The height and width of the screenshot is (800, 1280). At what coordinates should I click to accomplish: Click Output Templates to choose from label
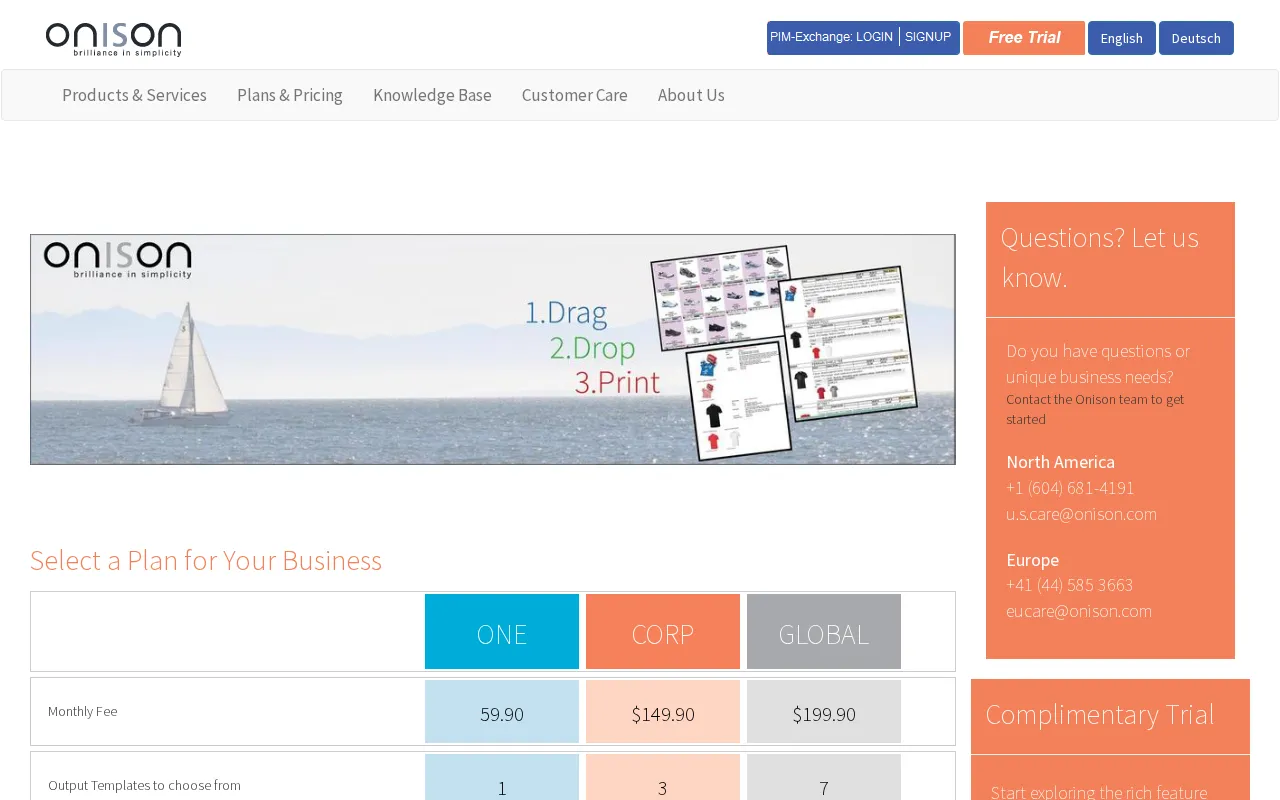(144, 785)
